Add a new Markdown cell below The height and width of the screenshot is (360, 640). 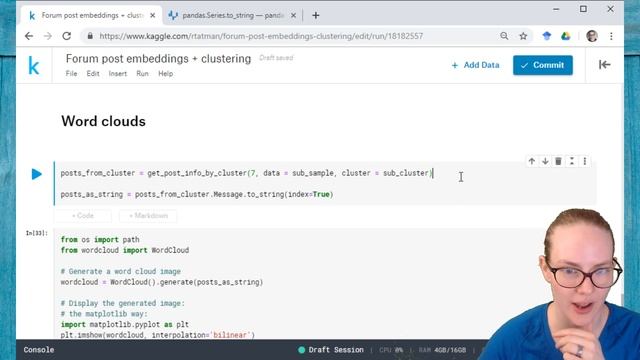[148, 216]
